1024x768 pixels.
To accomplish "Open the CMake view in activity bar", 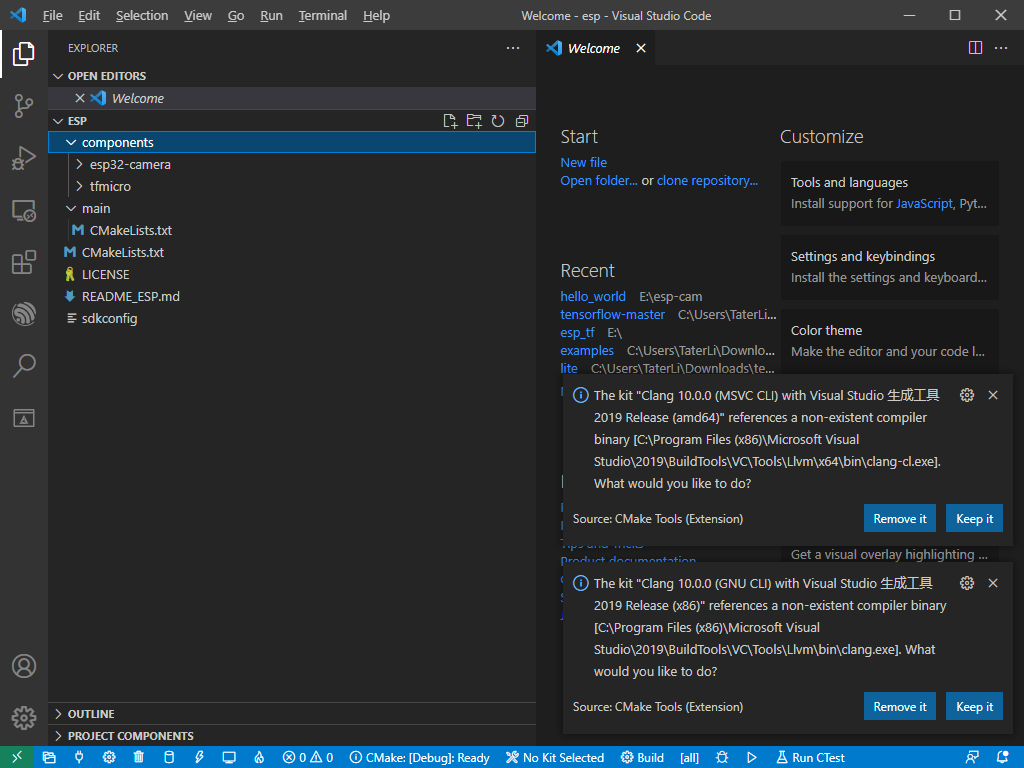I will click(24, 418).
